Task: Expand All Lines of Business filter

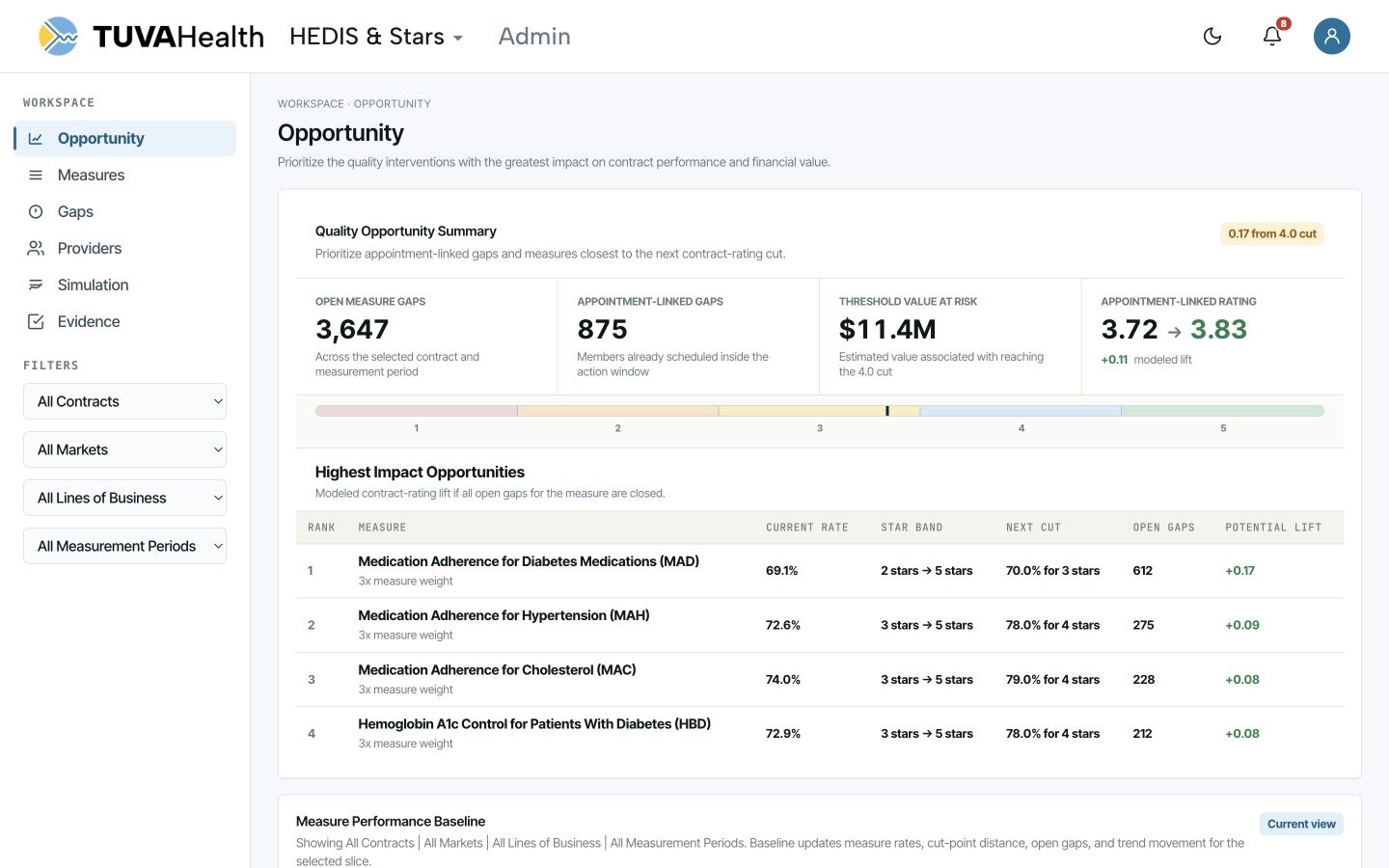Action: (124, 498)
